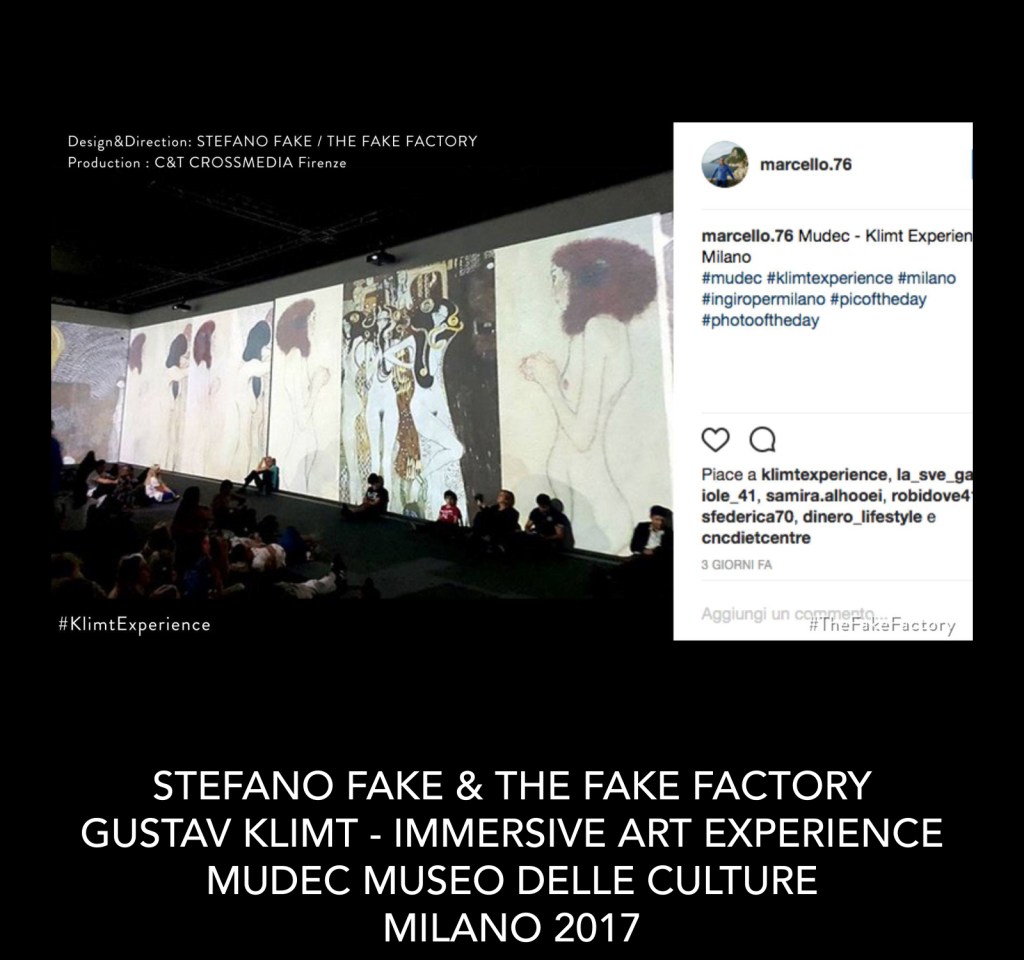
Task: Open the #mudec hashtag
Action: click(x=731, y=278)
